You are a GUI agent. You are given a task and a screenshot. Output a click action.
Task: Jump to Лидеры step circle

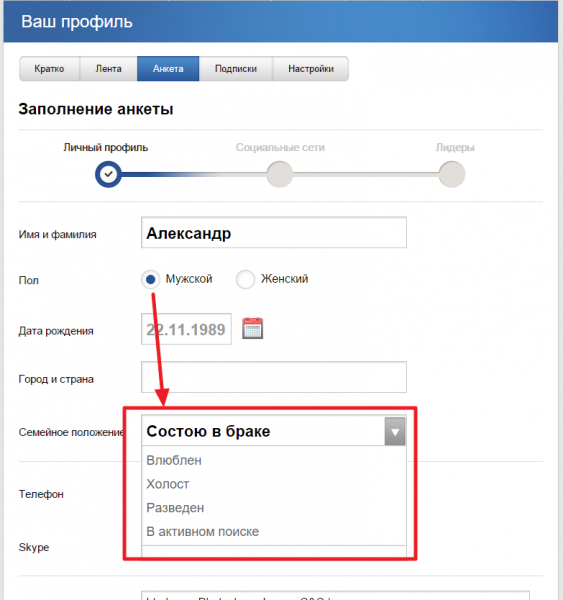pyautogui.click(x=452, y=174)
